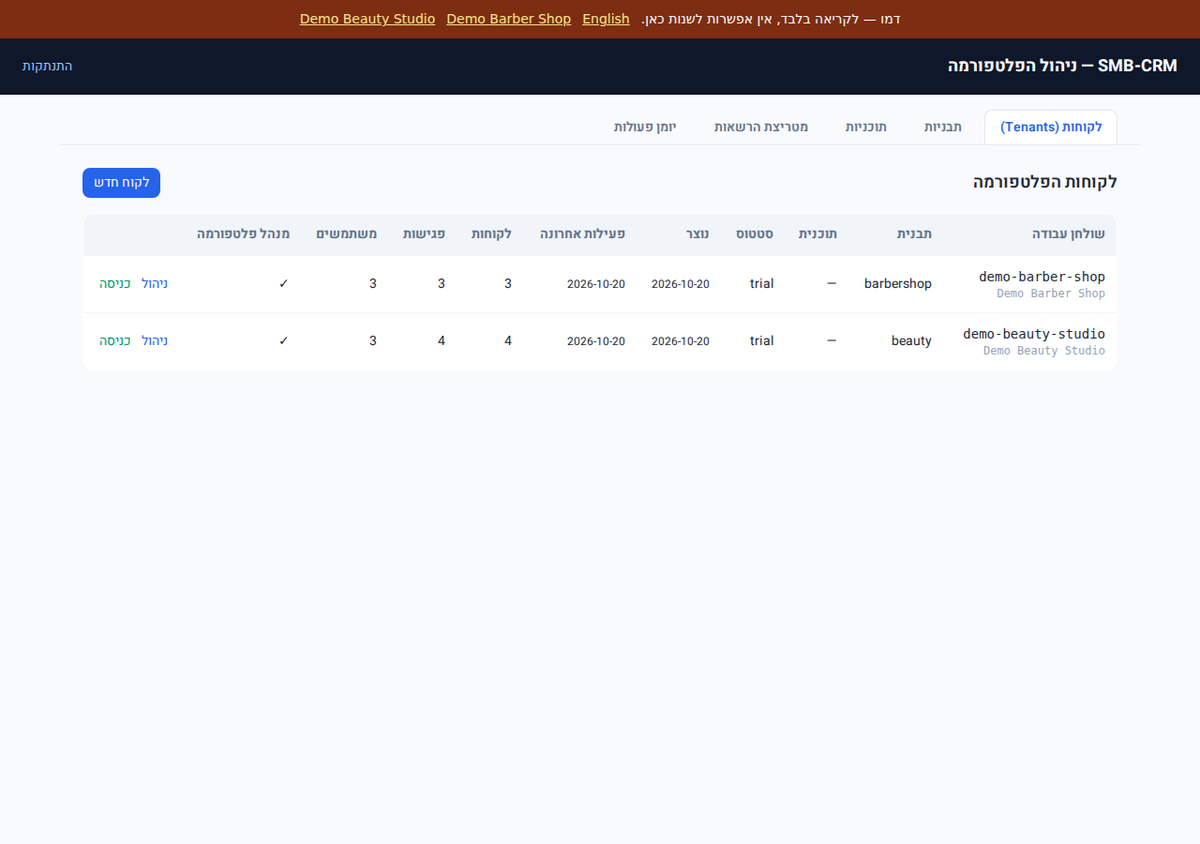The height and width of the screenshot is (844, 1200).
Task: Click ניהול for demo-barber-shop row
Action: coord(155,284)
